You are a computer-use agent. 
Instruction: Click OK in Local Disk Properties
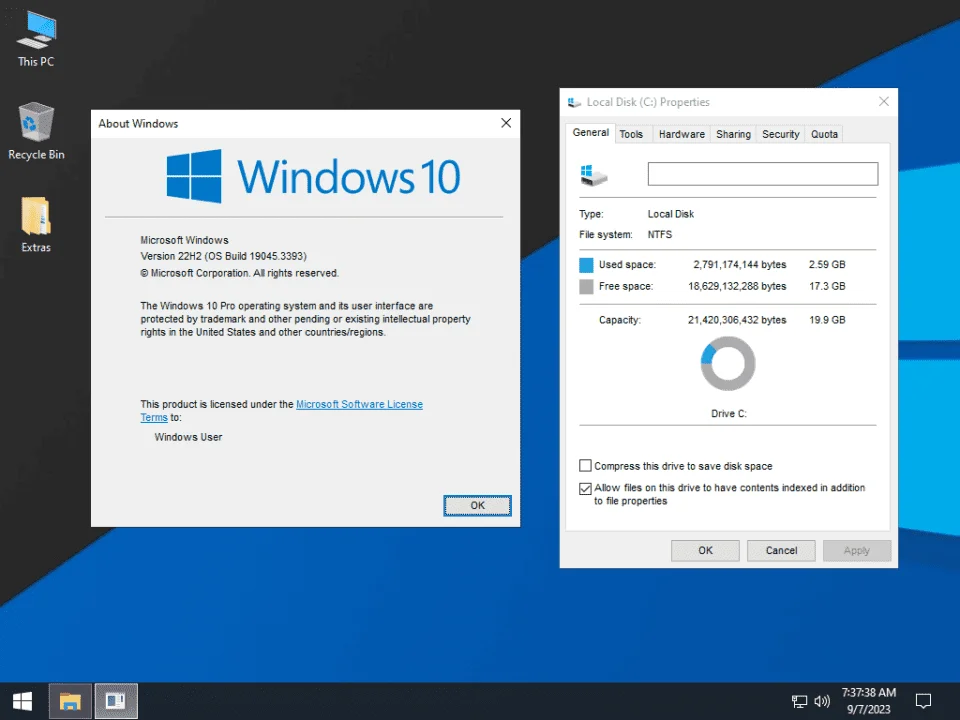[705, 550]
